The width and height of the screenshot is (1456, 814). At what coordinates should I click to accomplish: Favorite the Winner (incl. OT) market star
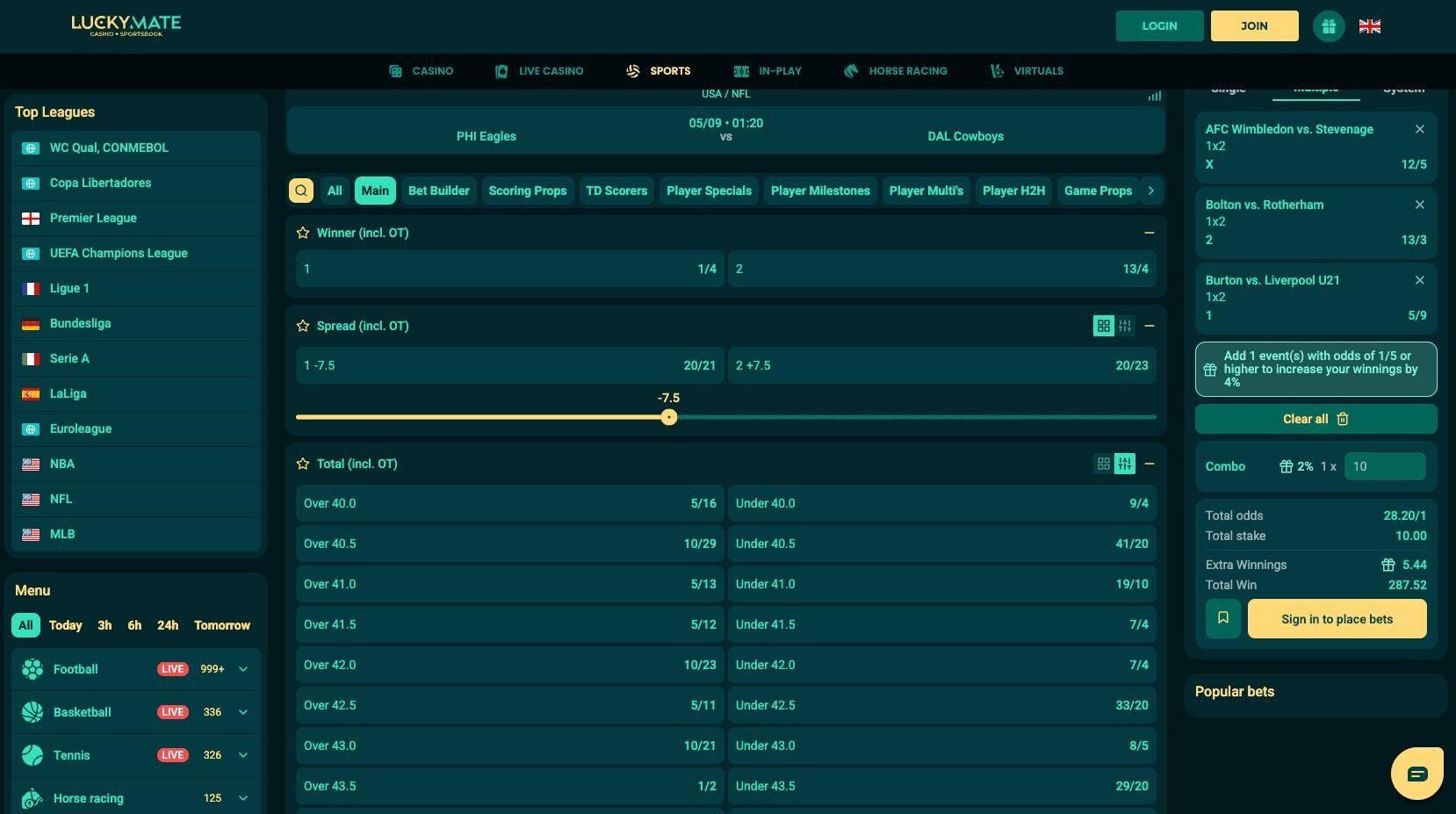coord(303,233)
